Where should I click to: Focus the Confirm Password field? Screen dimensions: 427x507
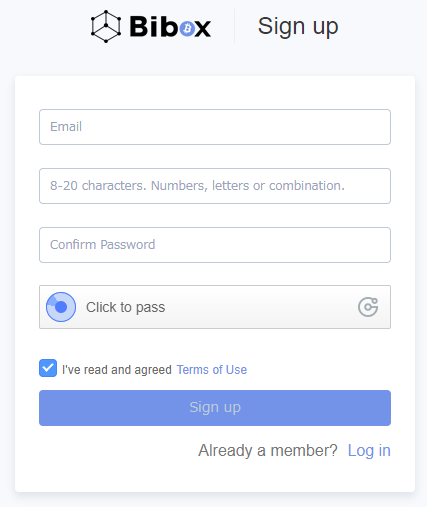pyautogui.click(x=215, y=245)
